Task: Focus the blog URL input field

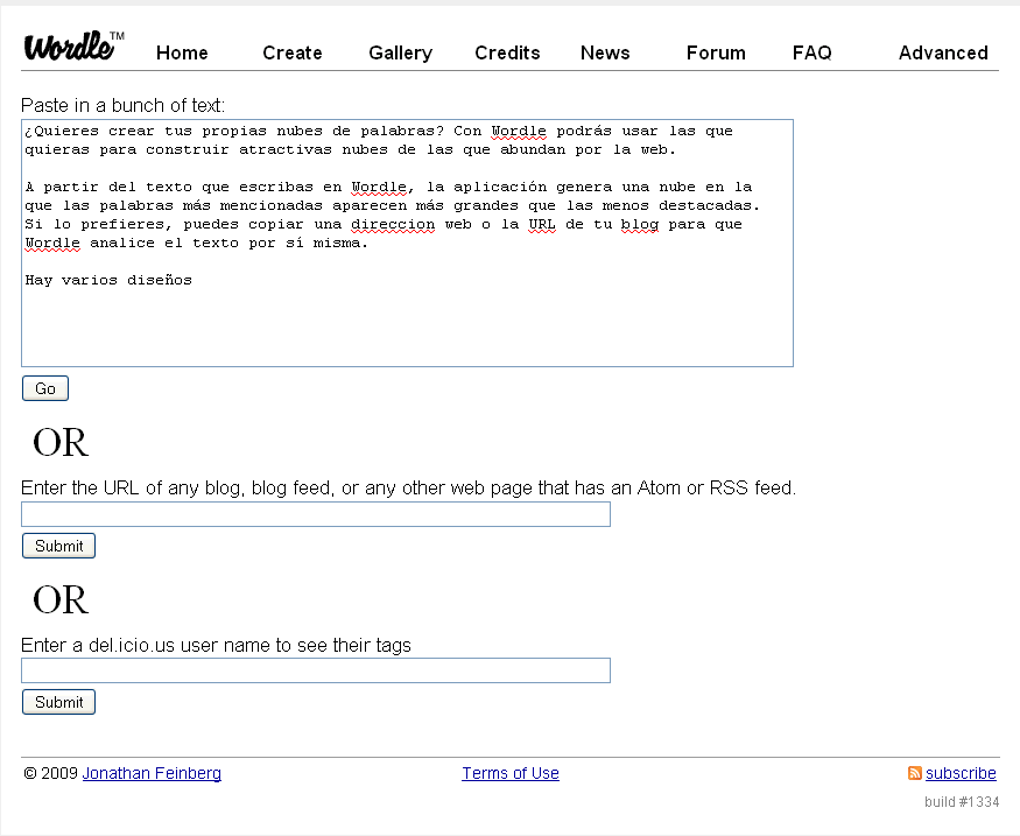Action: coord(315,514)
